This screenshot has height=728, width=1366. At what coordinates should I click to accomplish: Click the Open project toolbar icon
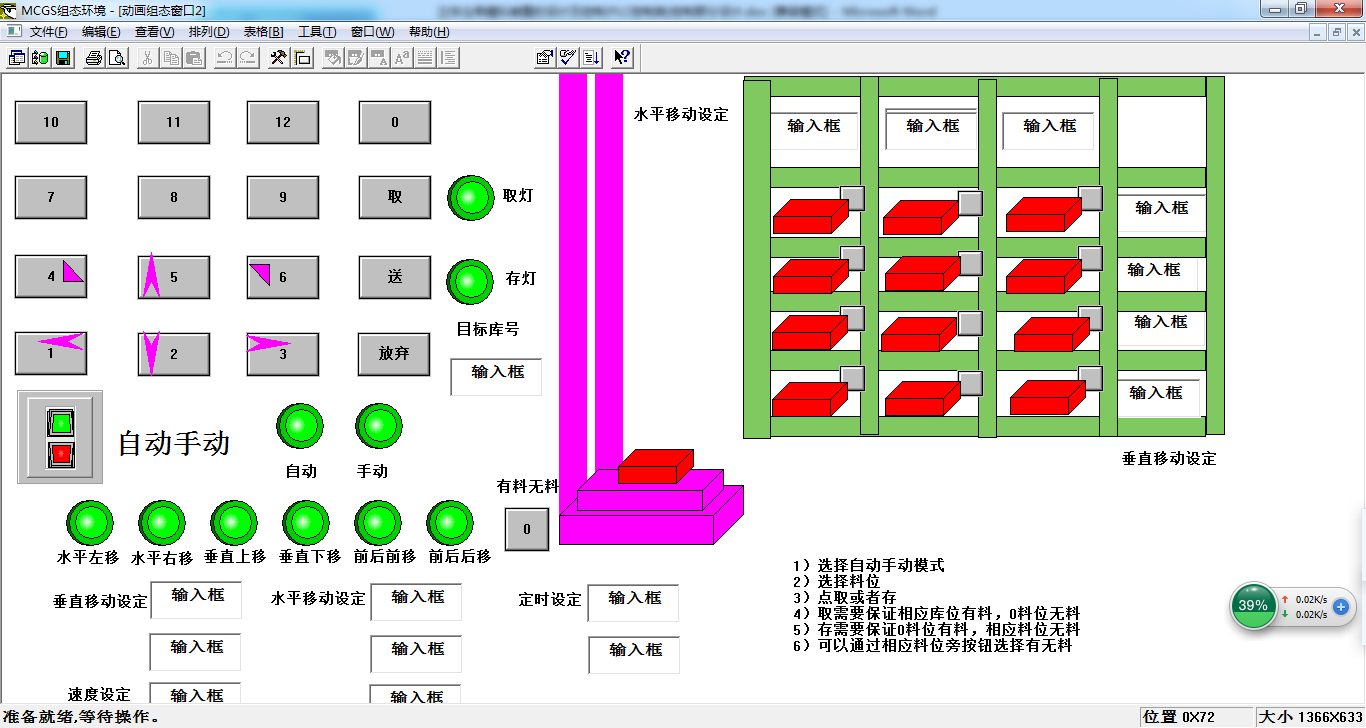(x=41, y=57)
